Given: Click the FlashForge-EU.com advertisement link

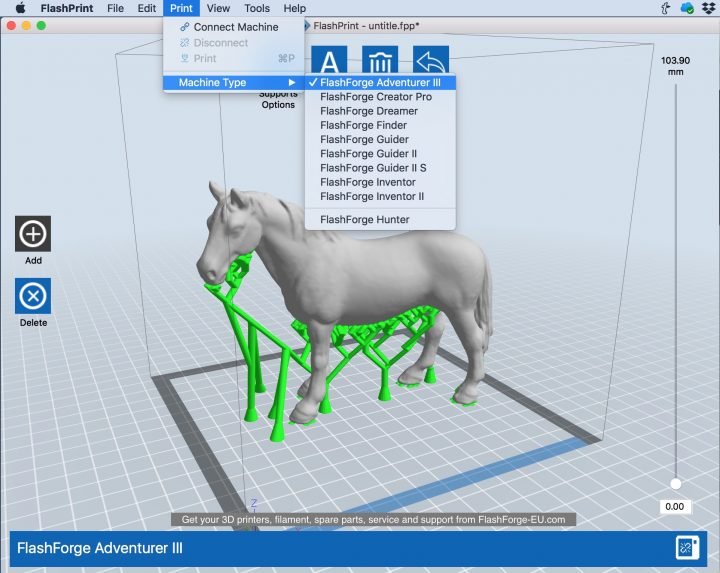Looking at the screenshot, I should 373,520.
